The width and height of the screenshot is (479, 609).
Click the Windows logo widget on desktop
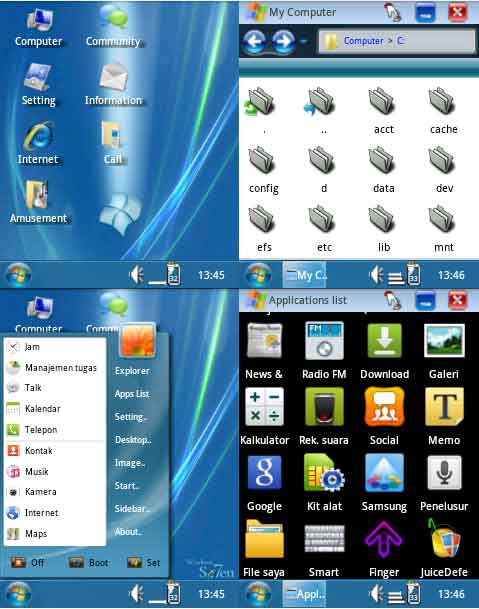120,214
